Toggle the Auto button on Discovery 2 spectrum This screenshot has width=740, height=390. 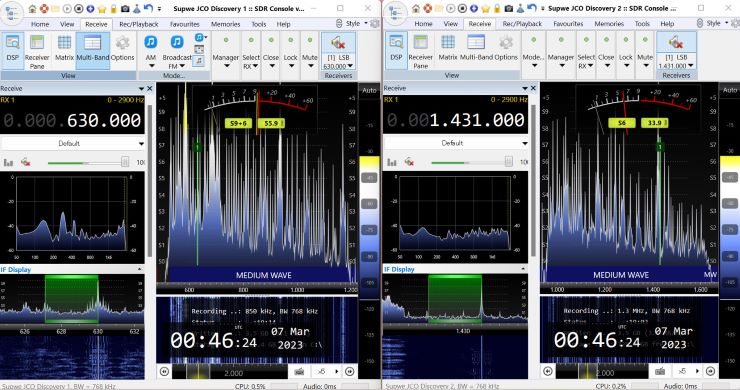click(730, 90)
